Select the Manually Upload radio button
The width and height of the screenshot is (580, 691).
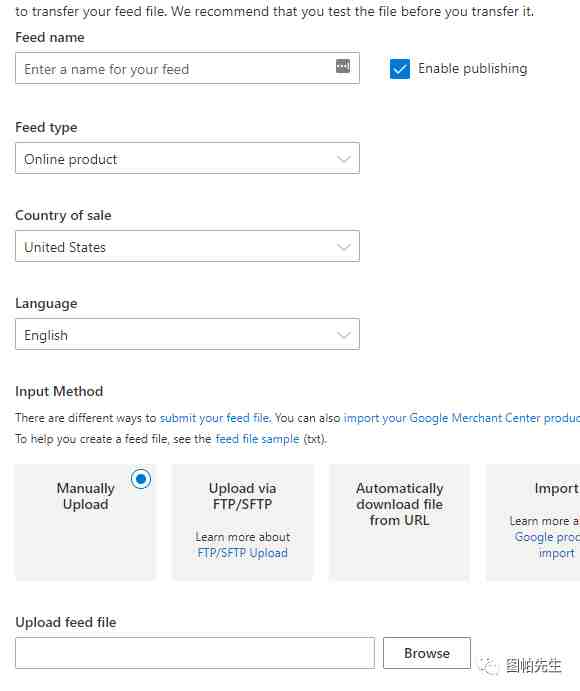[x=141, y=479]
